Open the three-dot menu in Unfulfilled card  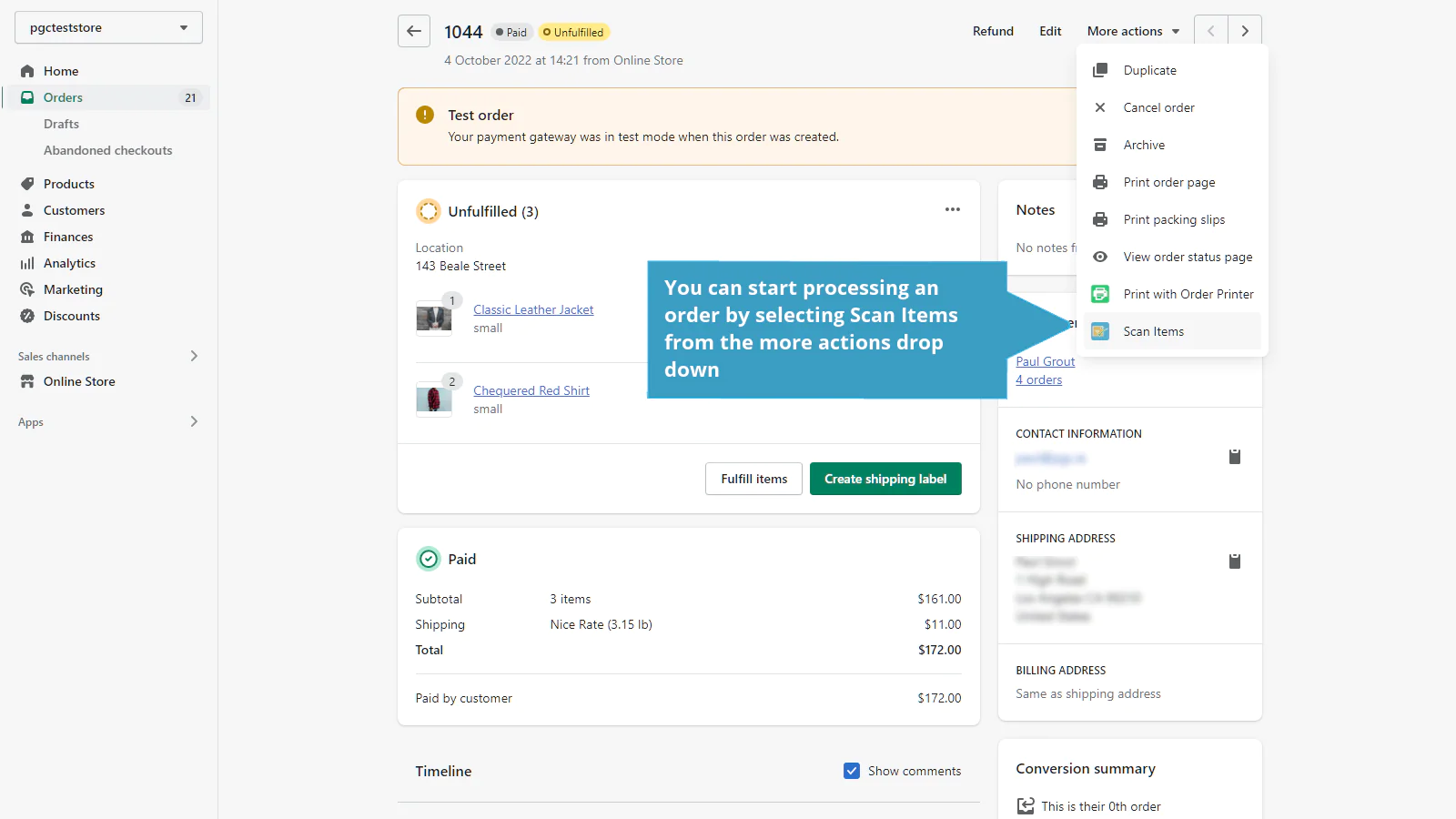pos(952,209)
